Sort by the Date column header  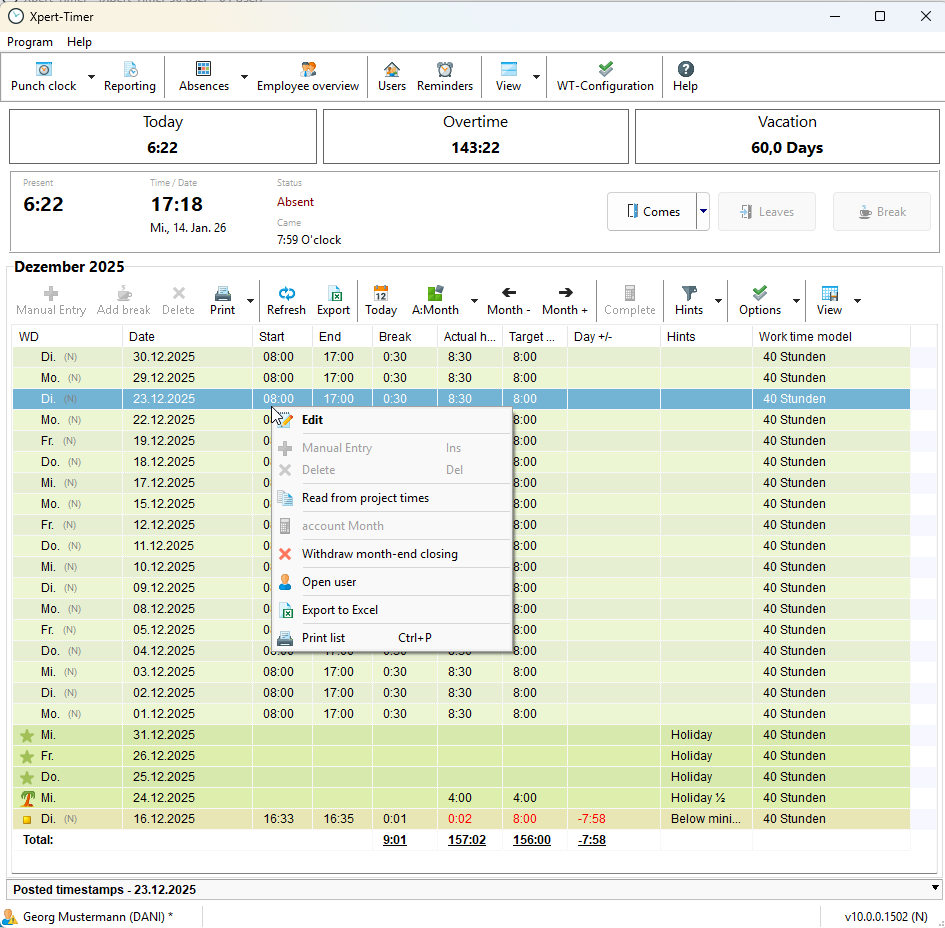click(187, 337)
